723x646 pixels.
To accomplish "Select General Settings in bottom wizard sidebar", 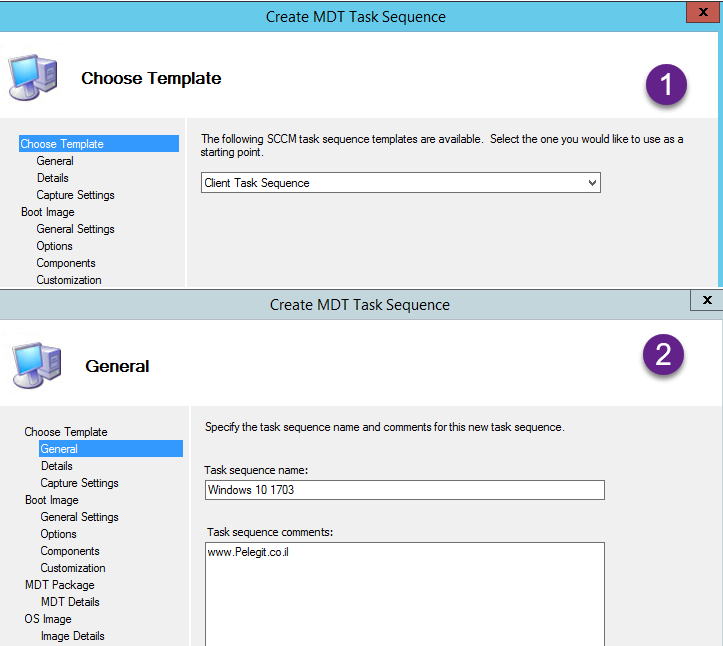I will (x=79, y=517).
